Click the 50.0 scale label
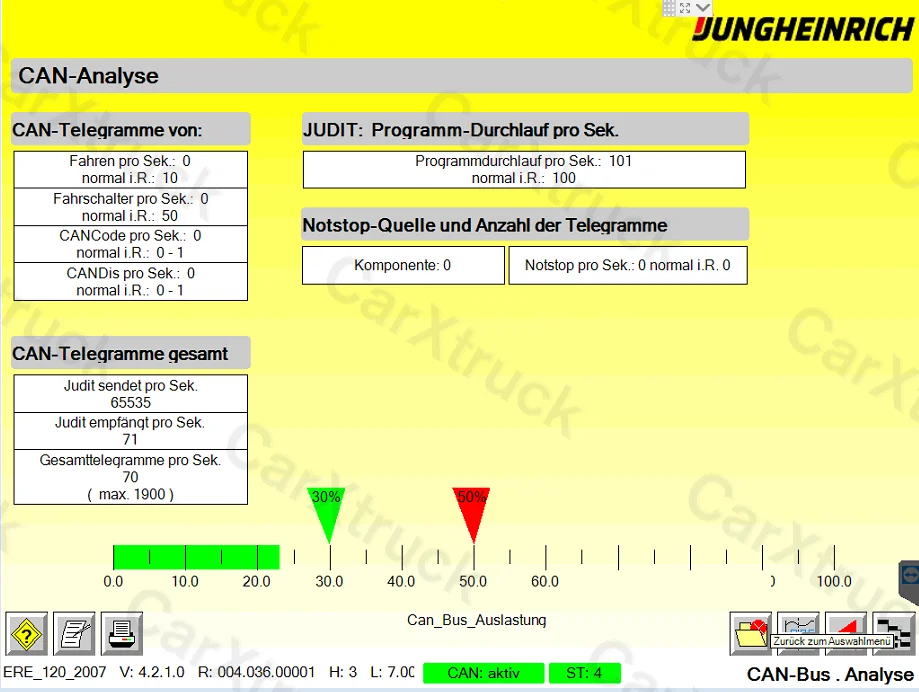 coord(473,581)
